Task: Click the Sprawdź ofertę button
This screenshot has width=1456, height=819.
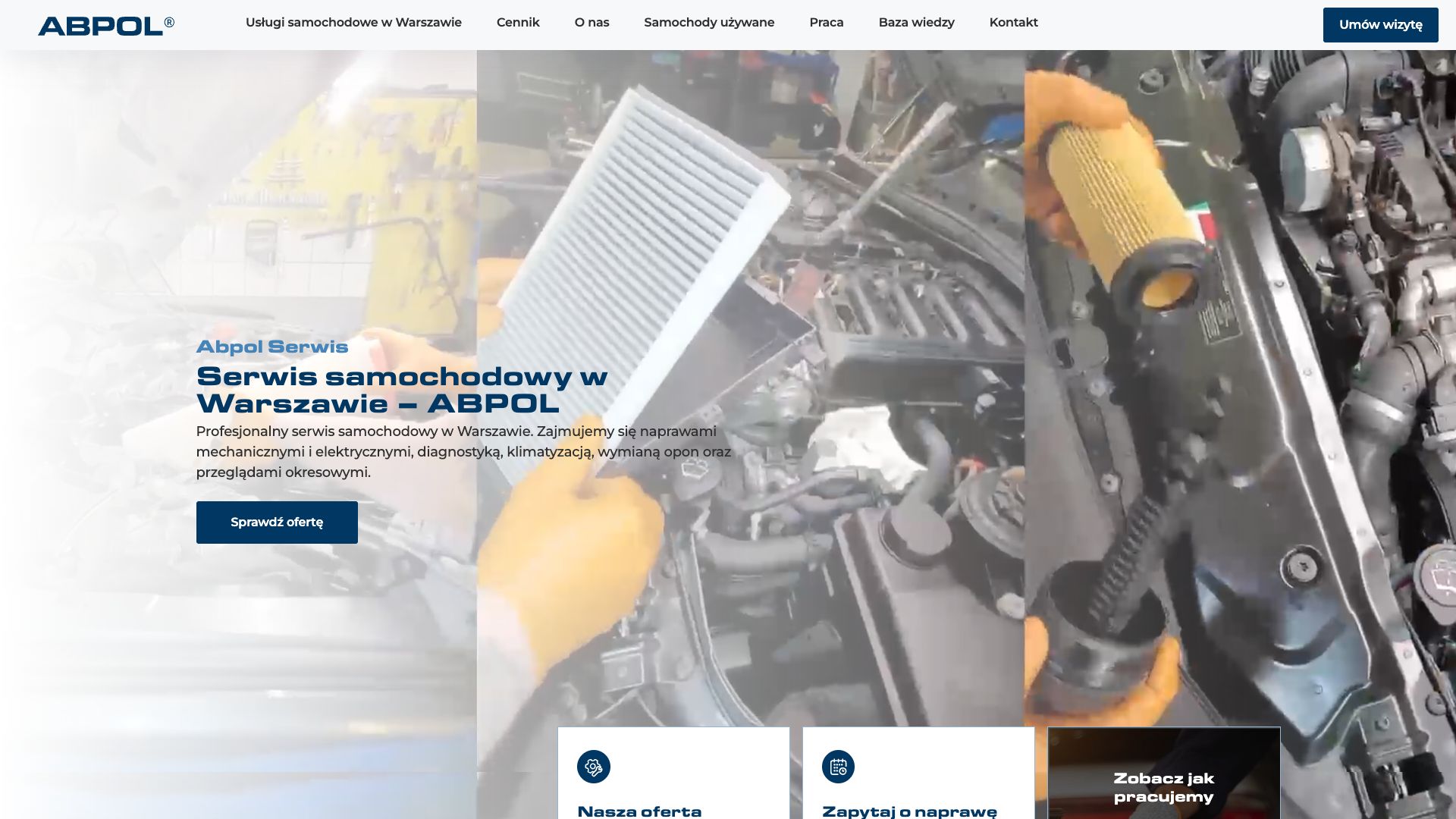Action: pos(277,522)
